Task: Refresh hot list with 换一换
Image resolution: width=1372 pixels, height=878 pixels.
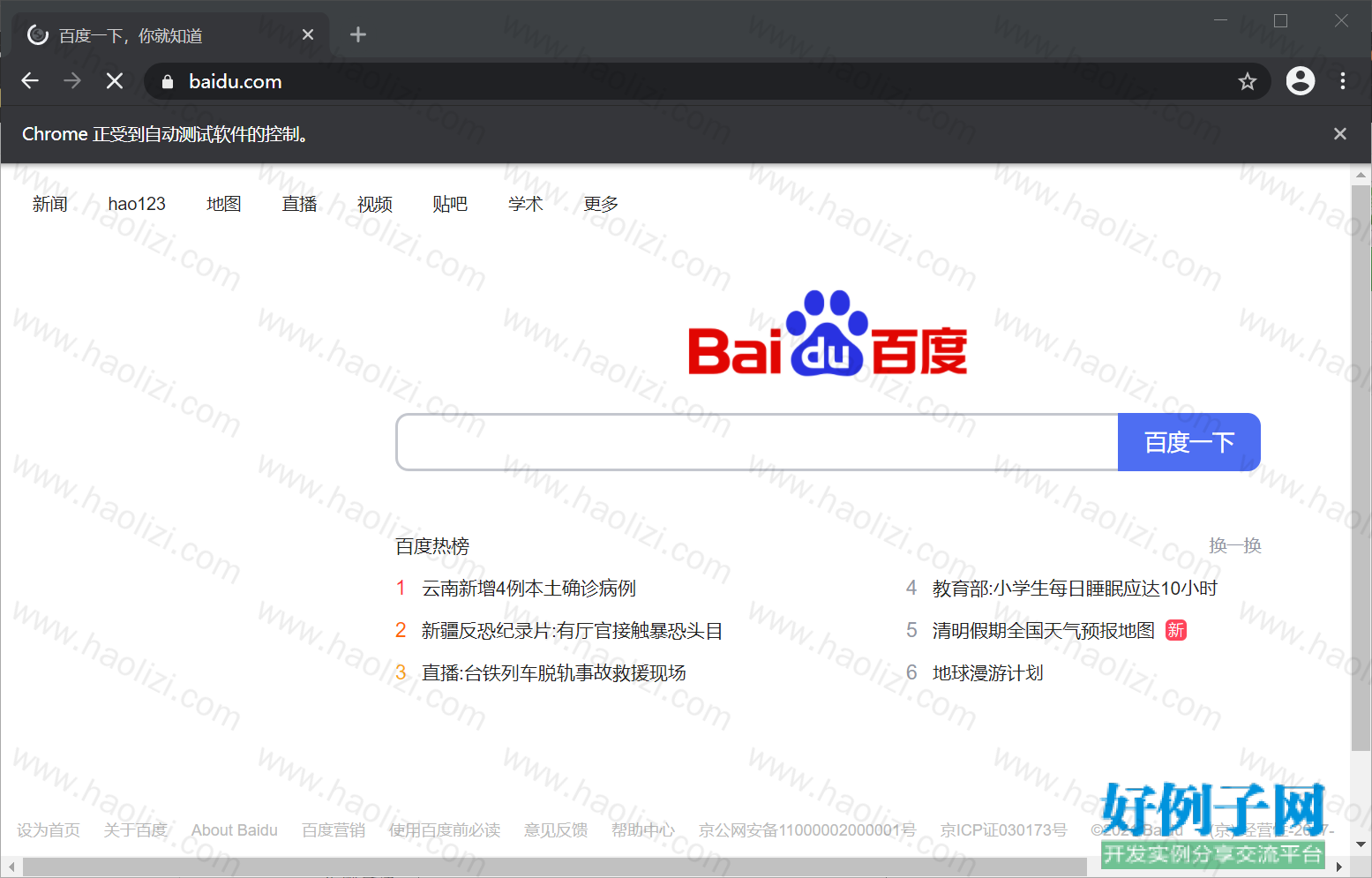Action: pos(1235,545)
